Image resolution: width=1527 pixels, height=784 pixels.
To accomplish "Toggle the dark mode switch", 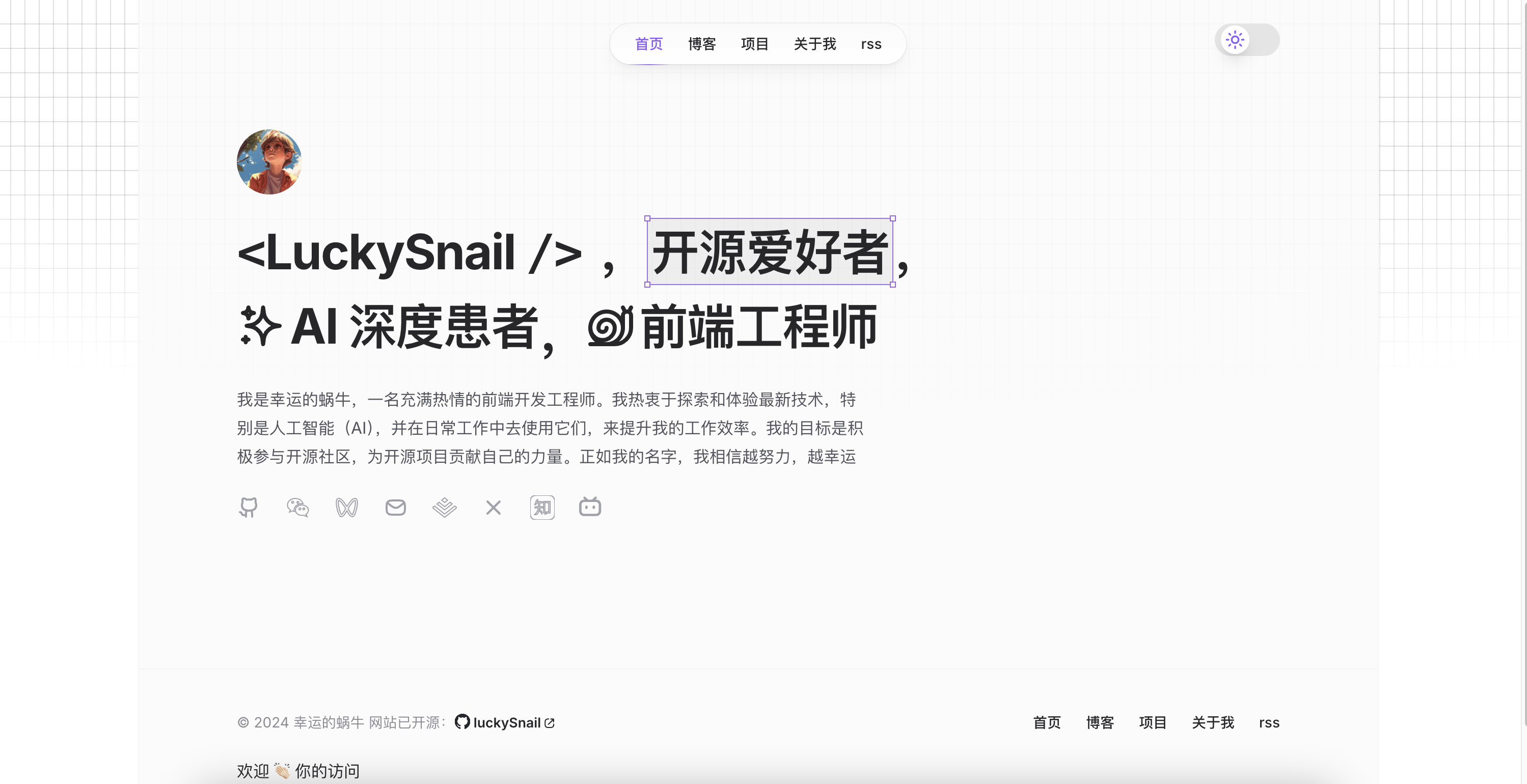I will pyautogui.click(x=1247, y=39).
